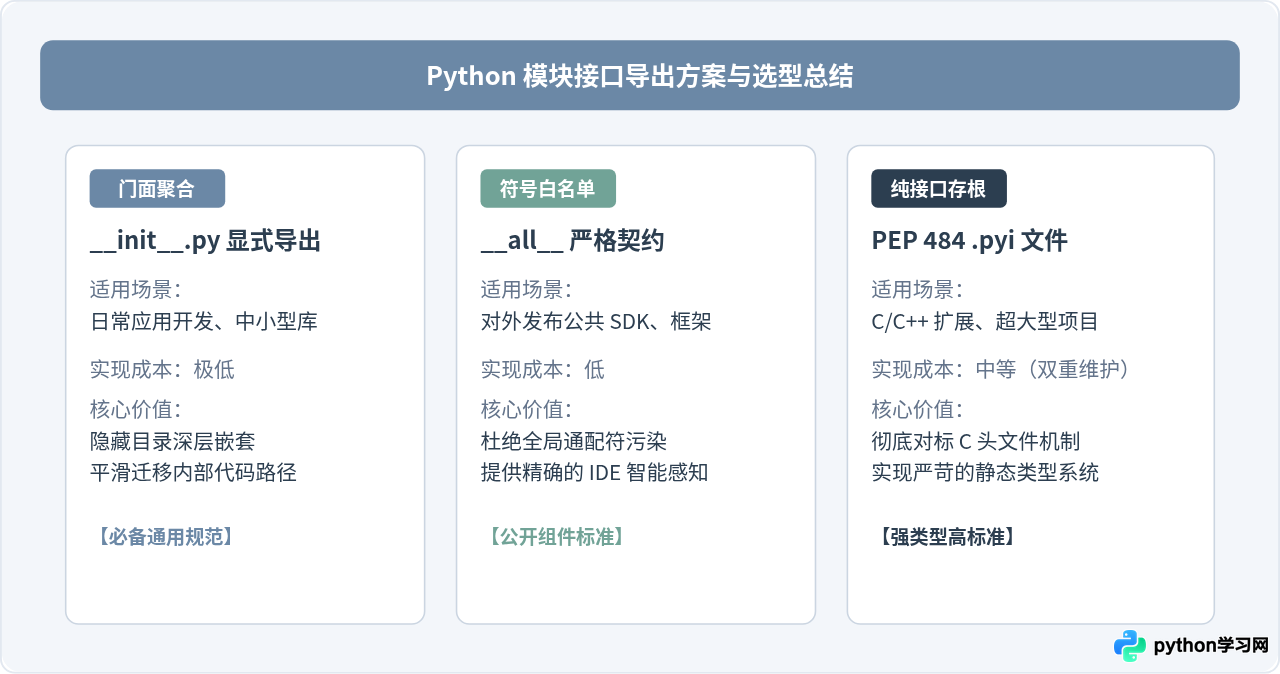Click the text 对外发布公共 SDK、框架

596,322
